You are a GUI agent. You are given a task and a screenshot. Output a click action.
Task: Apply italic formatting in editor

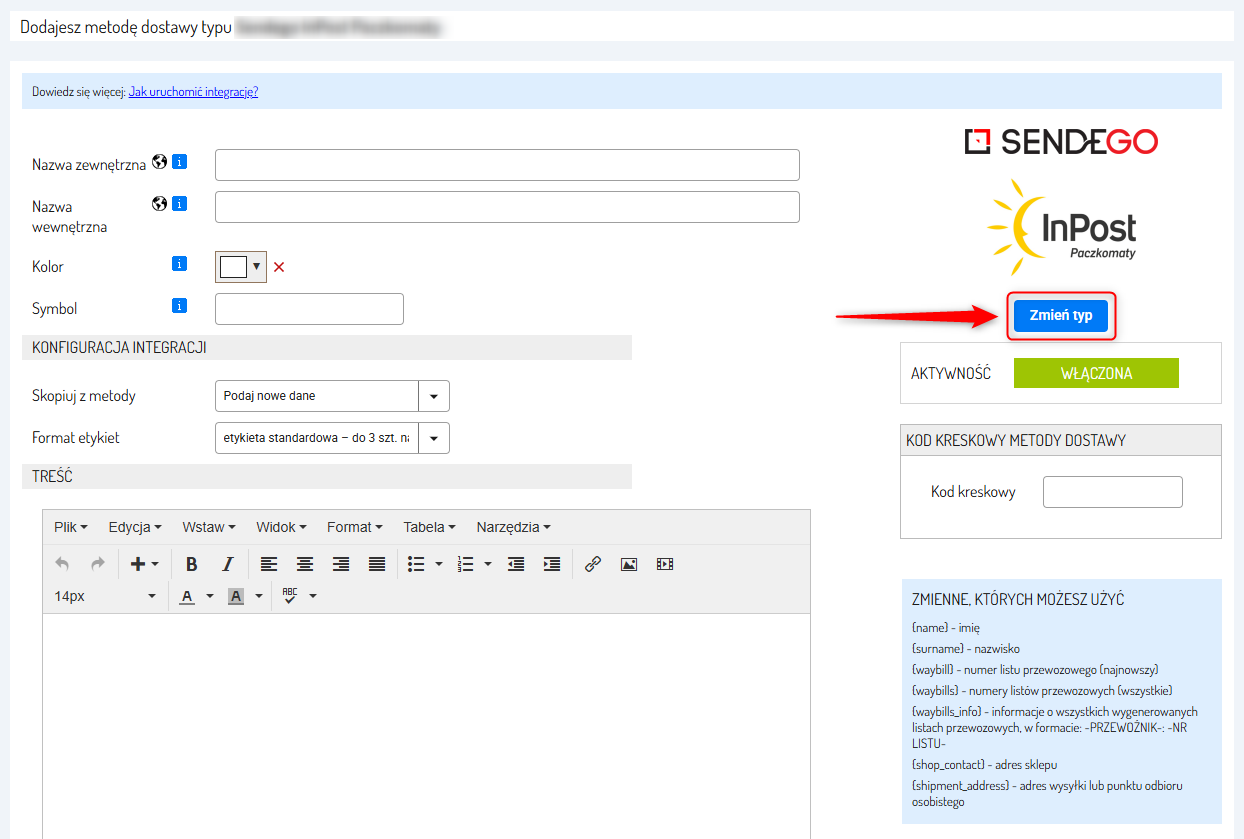coord(227,564)
